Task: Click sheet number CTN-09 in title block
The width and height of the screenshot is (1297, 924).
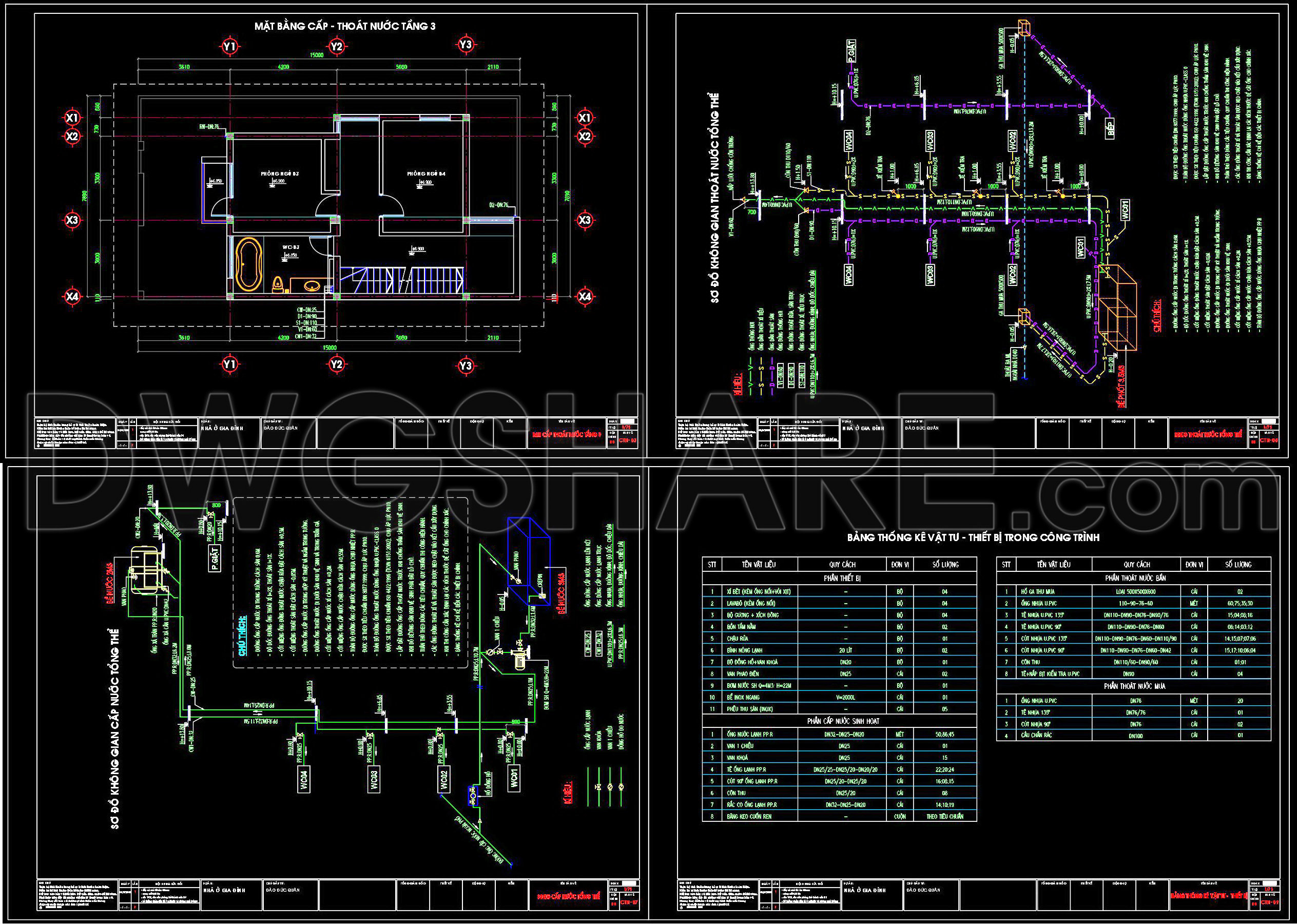Action: 1269,902
